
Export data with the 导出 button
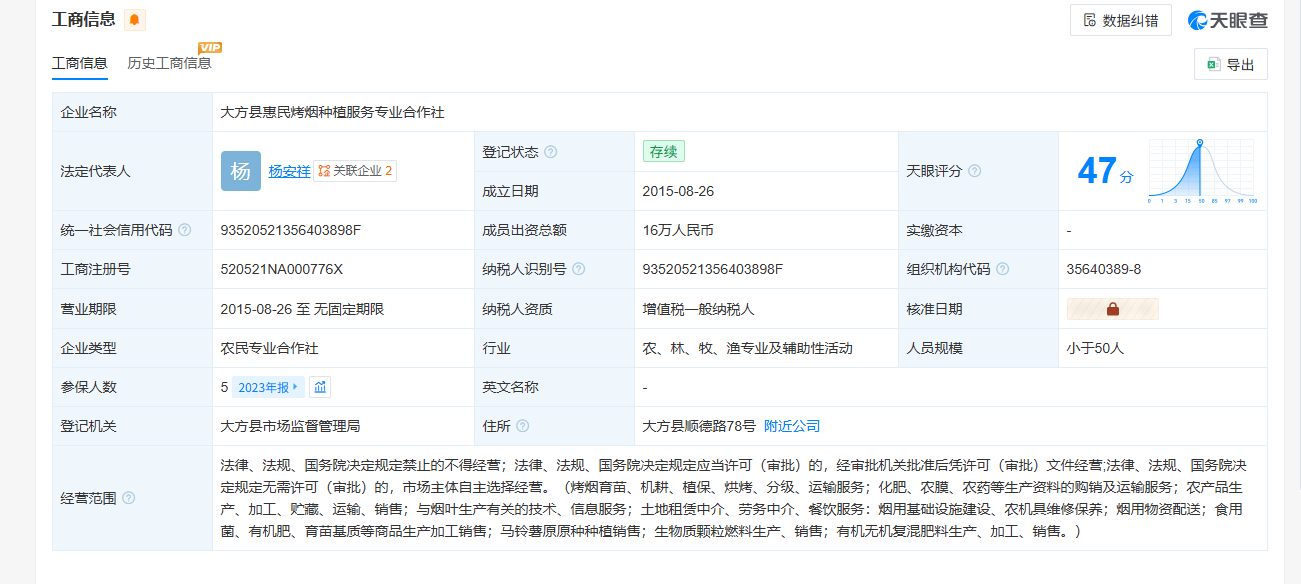coord(1231,64)
